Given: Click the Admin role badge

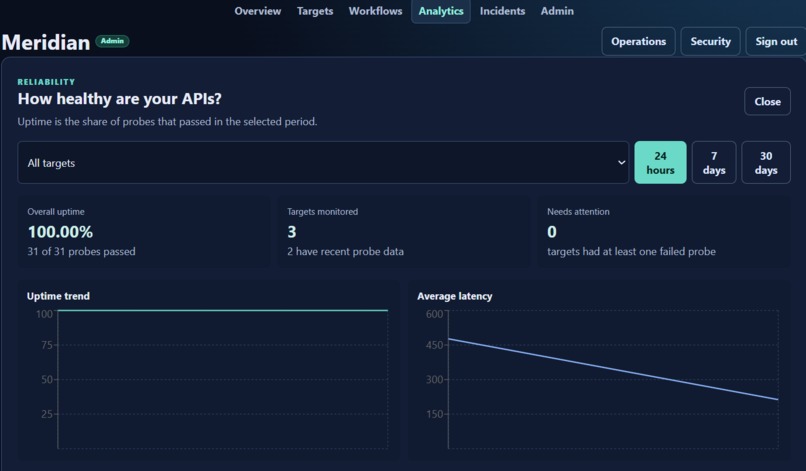Looking at the screenshot, I should coord(112,41).
